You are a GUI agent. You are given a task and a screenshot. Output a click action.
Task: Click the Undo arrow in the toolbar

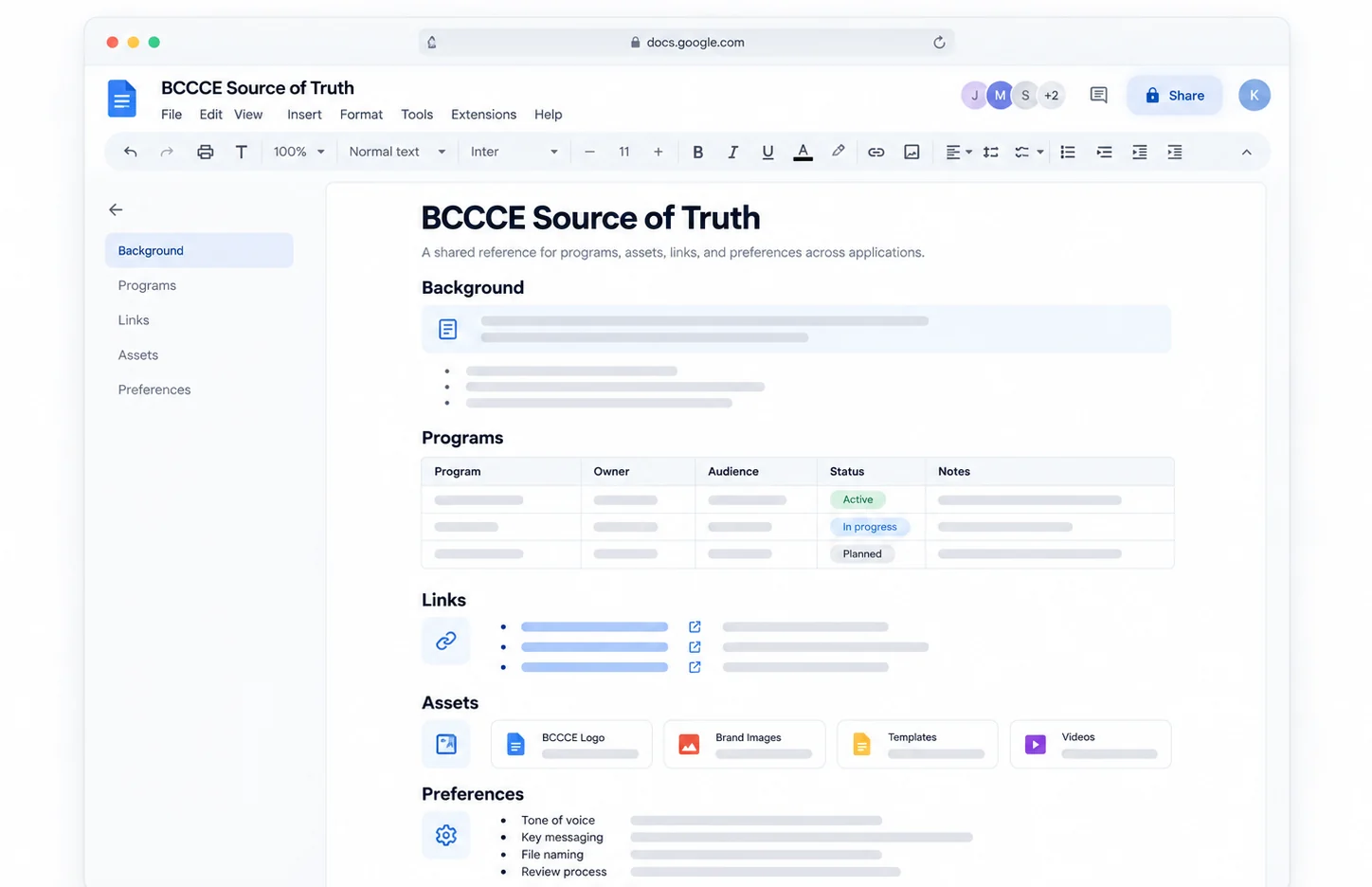131,152
